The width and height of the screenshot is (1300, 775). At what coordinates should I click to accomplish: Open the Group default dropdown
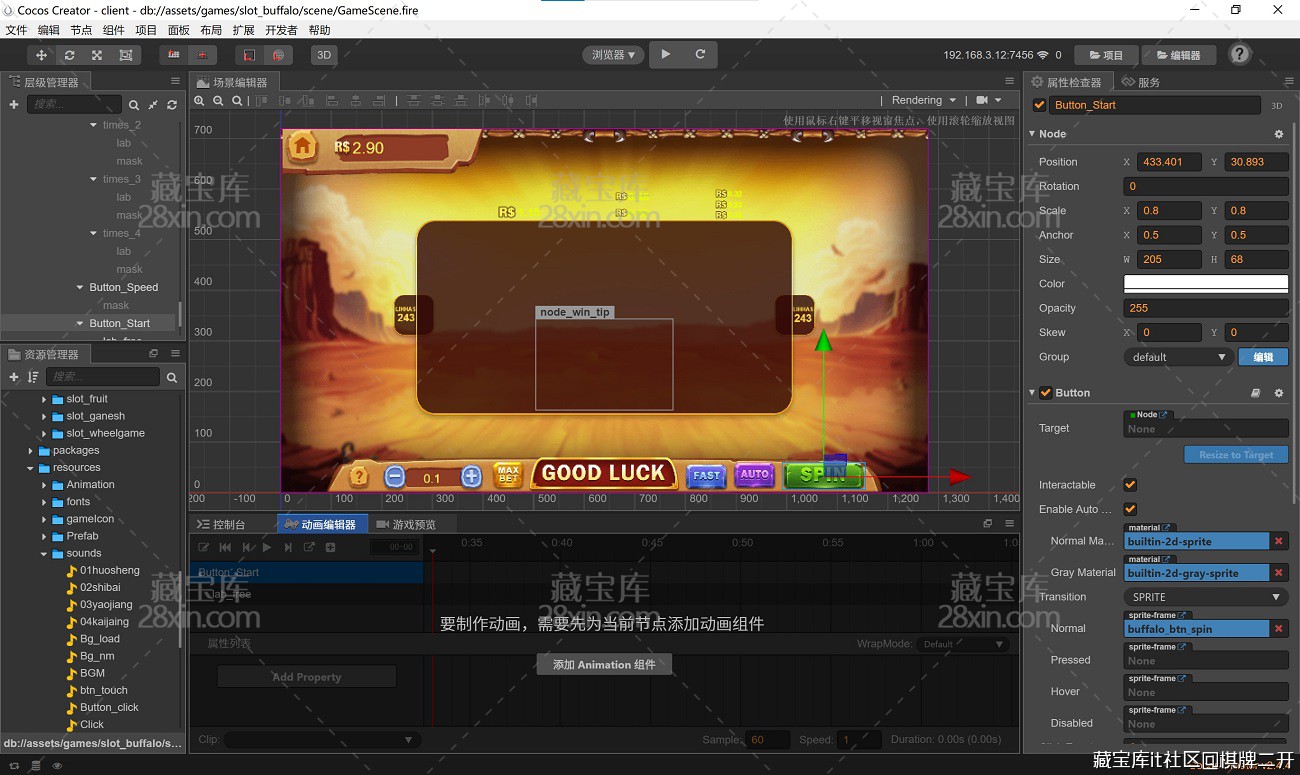(x=1177, y=357)
